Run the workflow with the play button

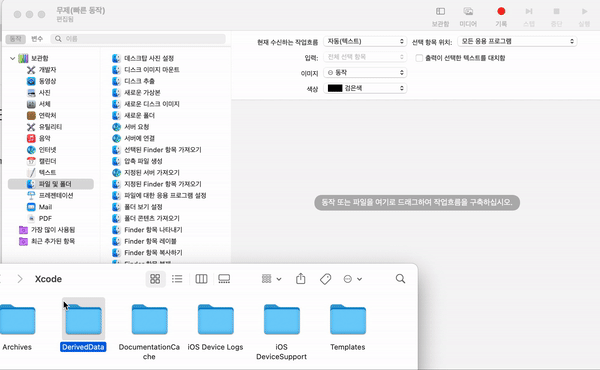584,17
